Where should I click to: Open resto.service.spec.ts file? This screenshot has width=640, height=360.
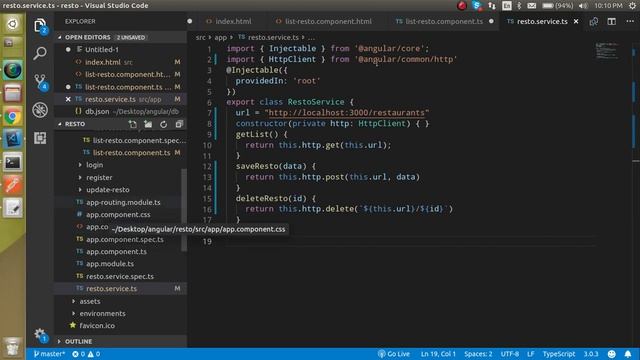point(120,276)
